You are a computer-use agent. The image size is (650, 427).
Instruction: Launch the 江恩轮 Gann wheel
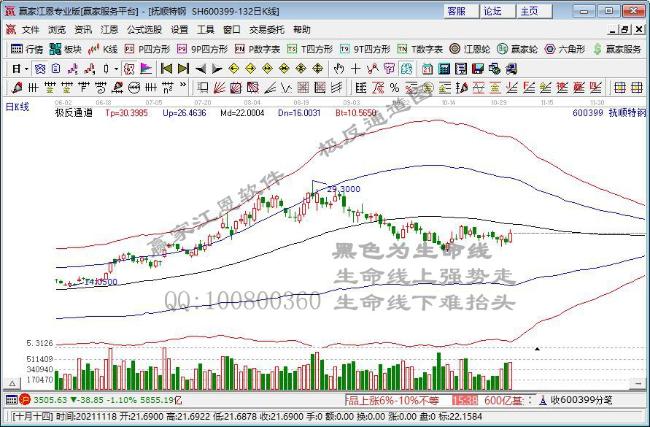[470, 49]
